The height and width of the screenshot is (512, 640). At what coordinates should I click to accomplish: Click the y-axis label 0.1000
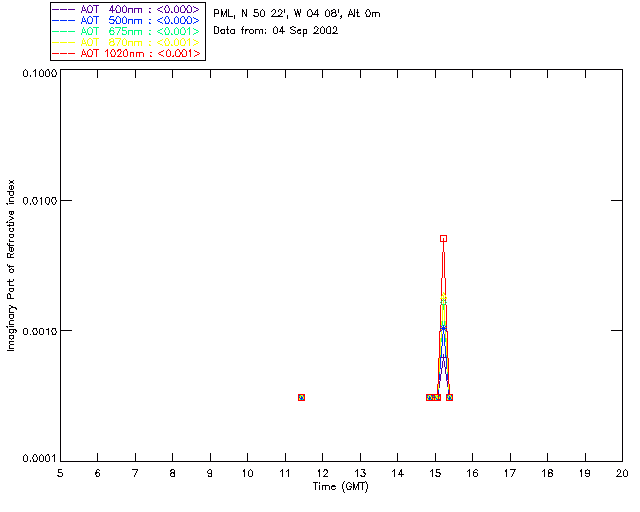tap(39, 73)
